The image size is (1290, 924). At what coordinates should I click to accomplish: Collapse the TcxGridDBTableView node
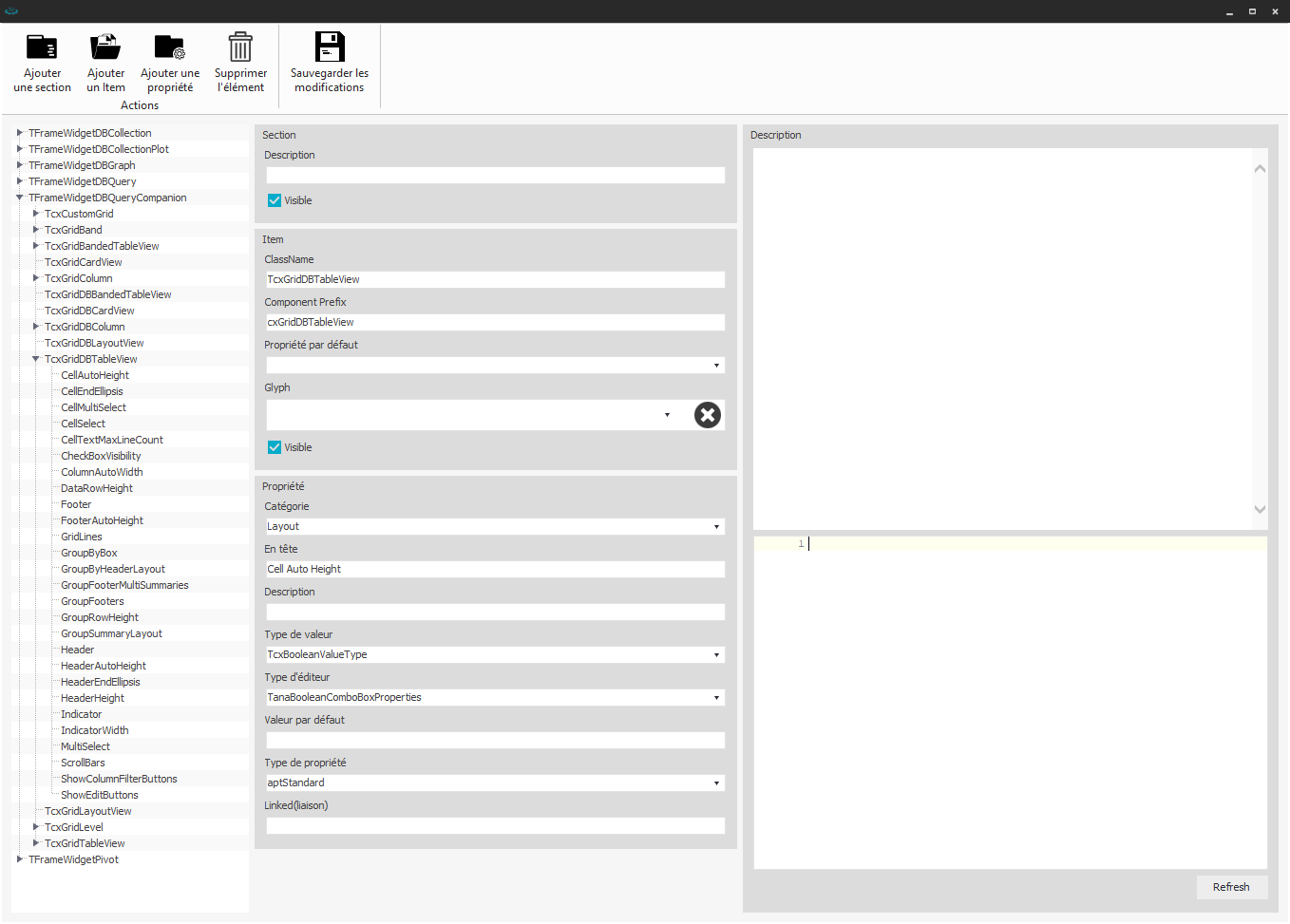point(36,359)
